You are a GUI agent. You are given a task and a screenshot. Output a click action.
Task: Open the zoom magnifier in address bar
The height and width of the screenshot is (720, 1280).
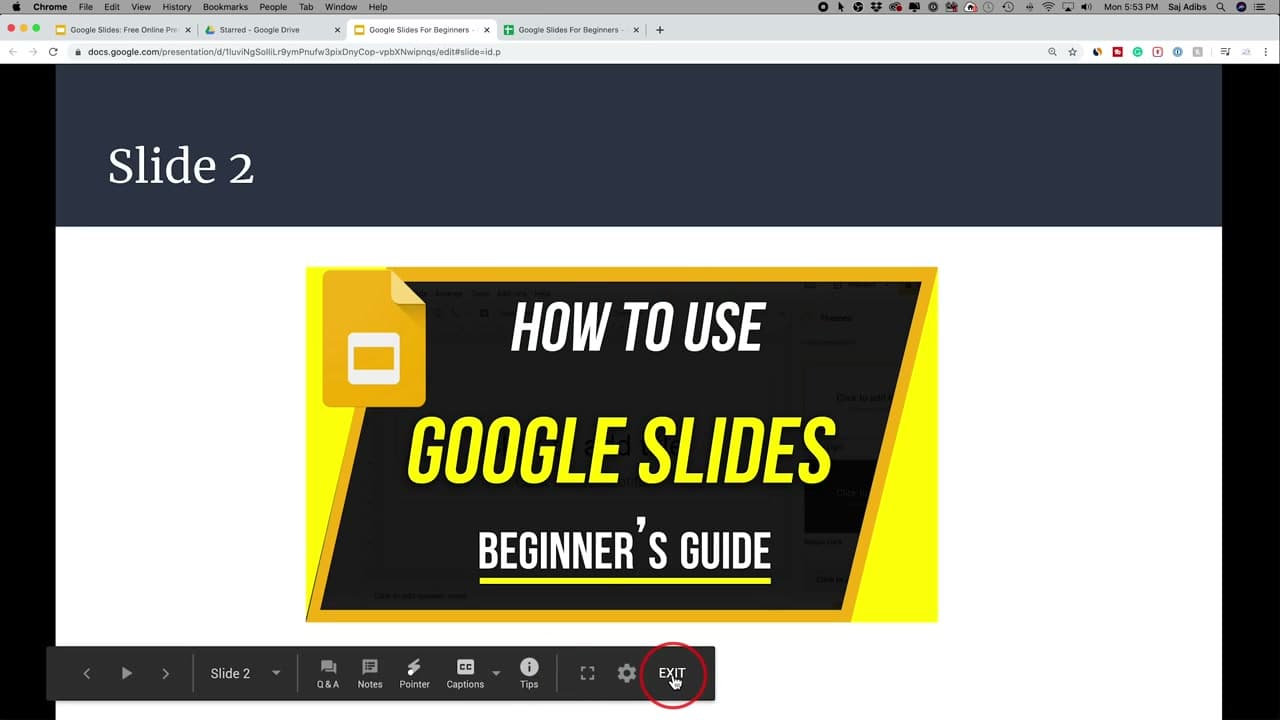click(1052, 52)
